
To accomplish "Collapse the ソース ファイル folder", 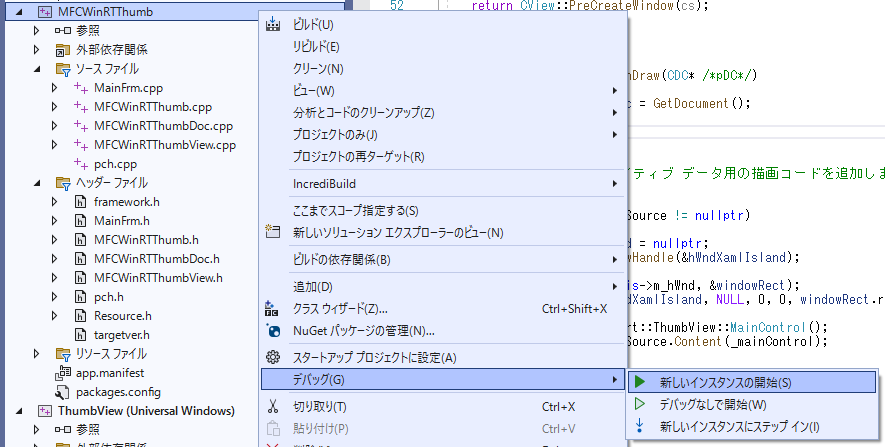I will click(37, 69).
